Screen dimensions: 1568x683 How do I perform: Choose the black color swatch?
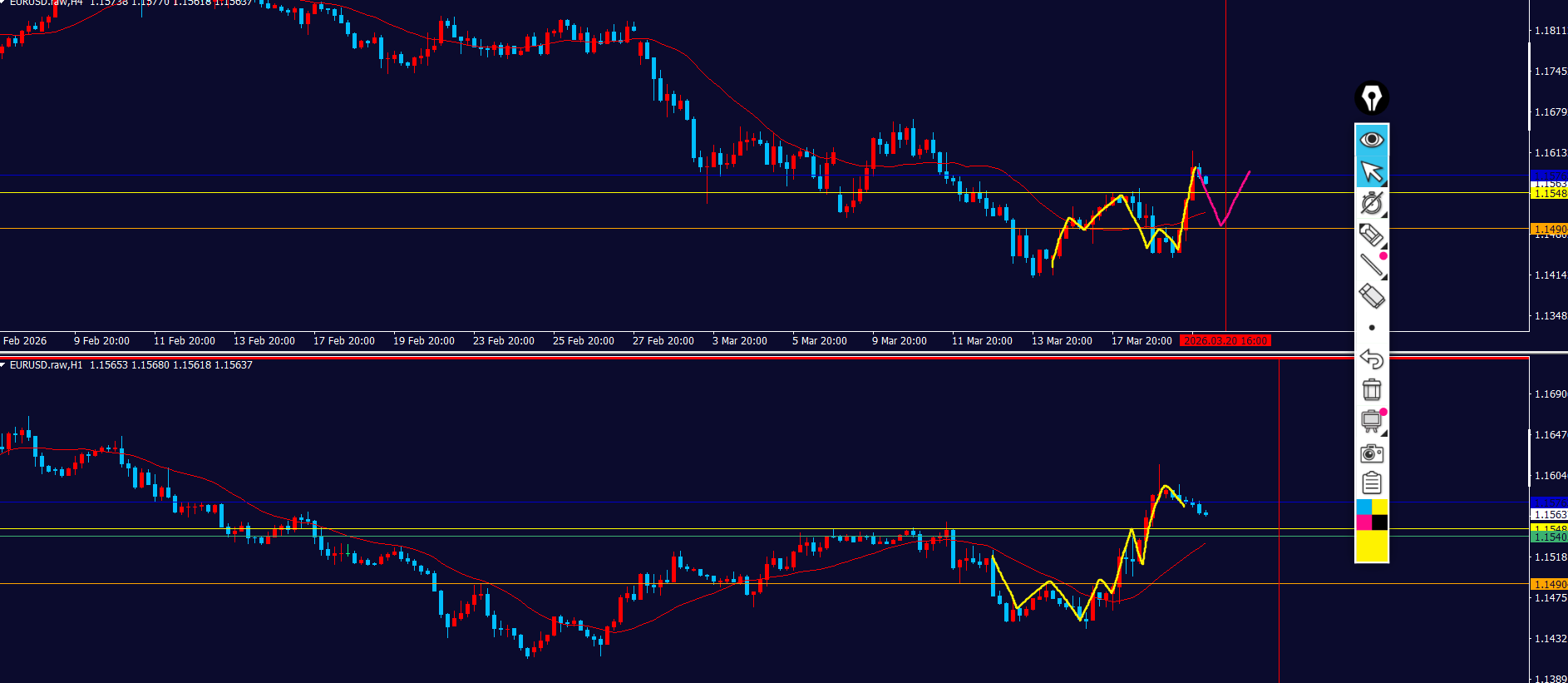(1379, 522)
